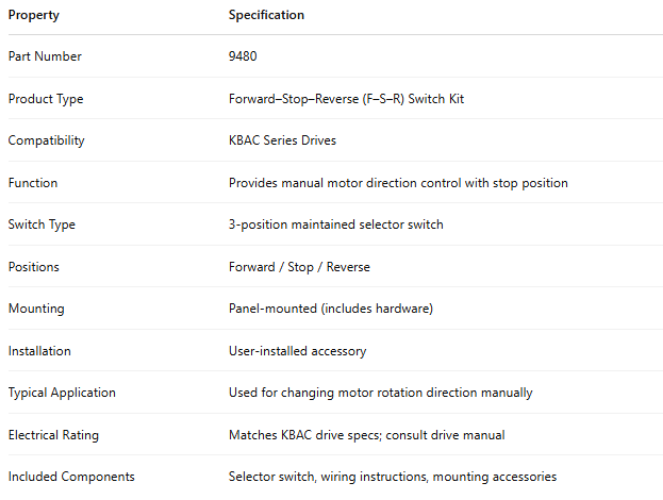Click the manual motor direction control description
Viewport: 663px width, 500px height.
(398, 183)
